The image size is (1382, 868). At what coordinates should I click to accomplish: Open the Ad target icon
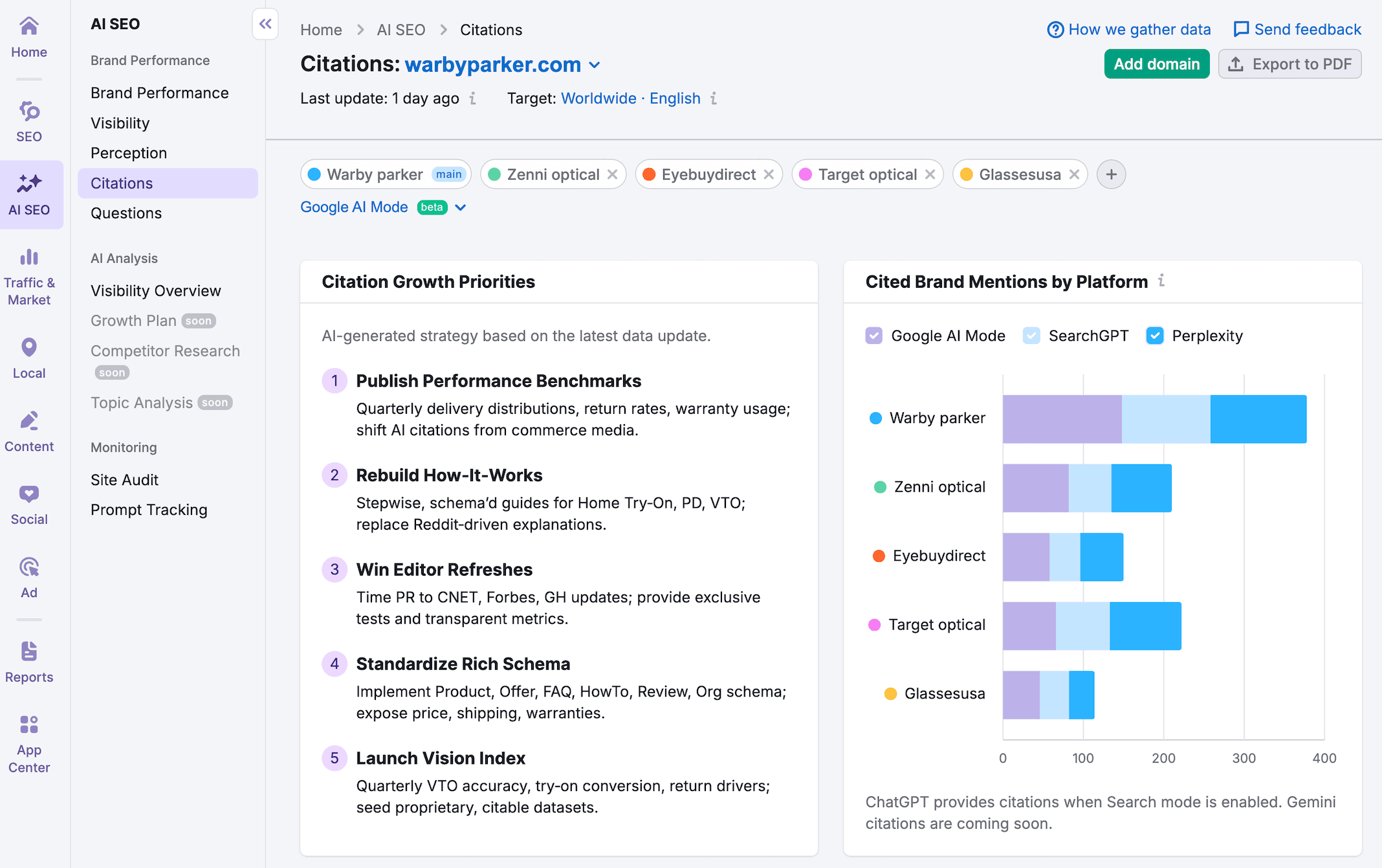(28, 567)
